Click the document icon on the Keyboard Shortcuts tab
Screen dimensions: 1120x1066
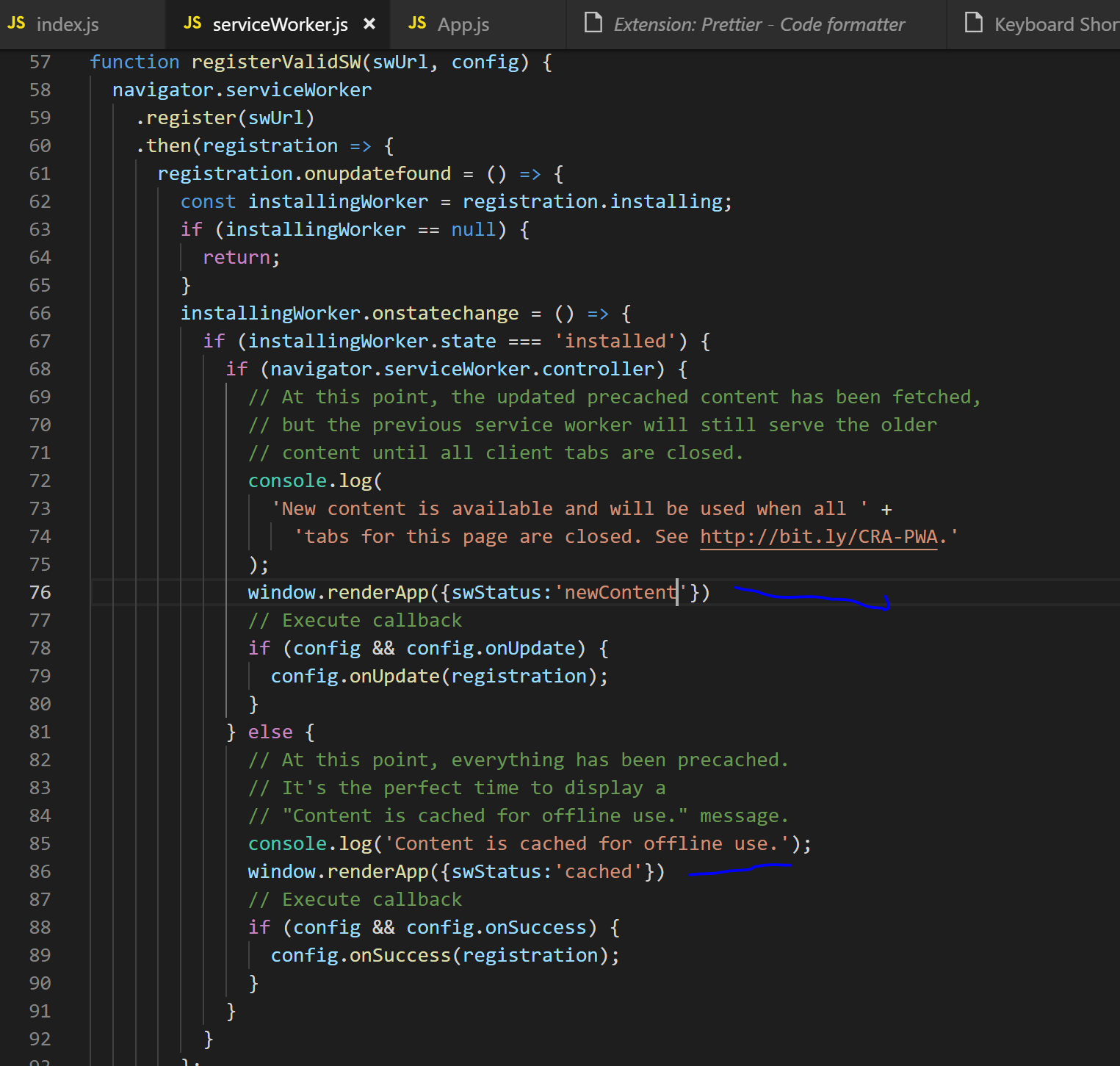[x=974, y=24]
